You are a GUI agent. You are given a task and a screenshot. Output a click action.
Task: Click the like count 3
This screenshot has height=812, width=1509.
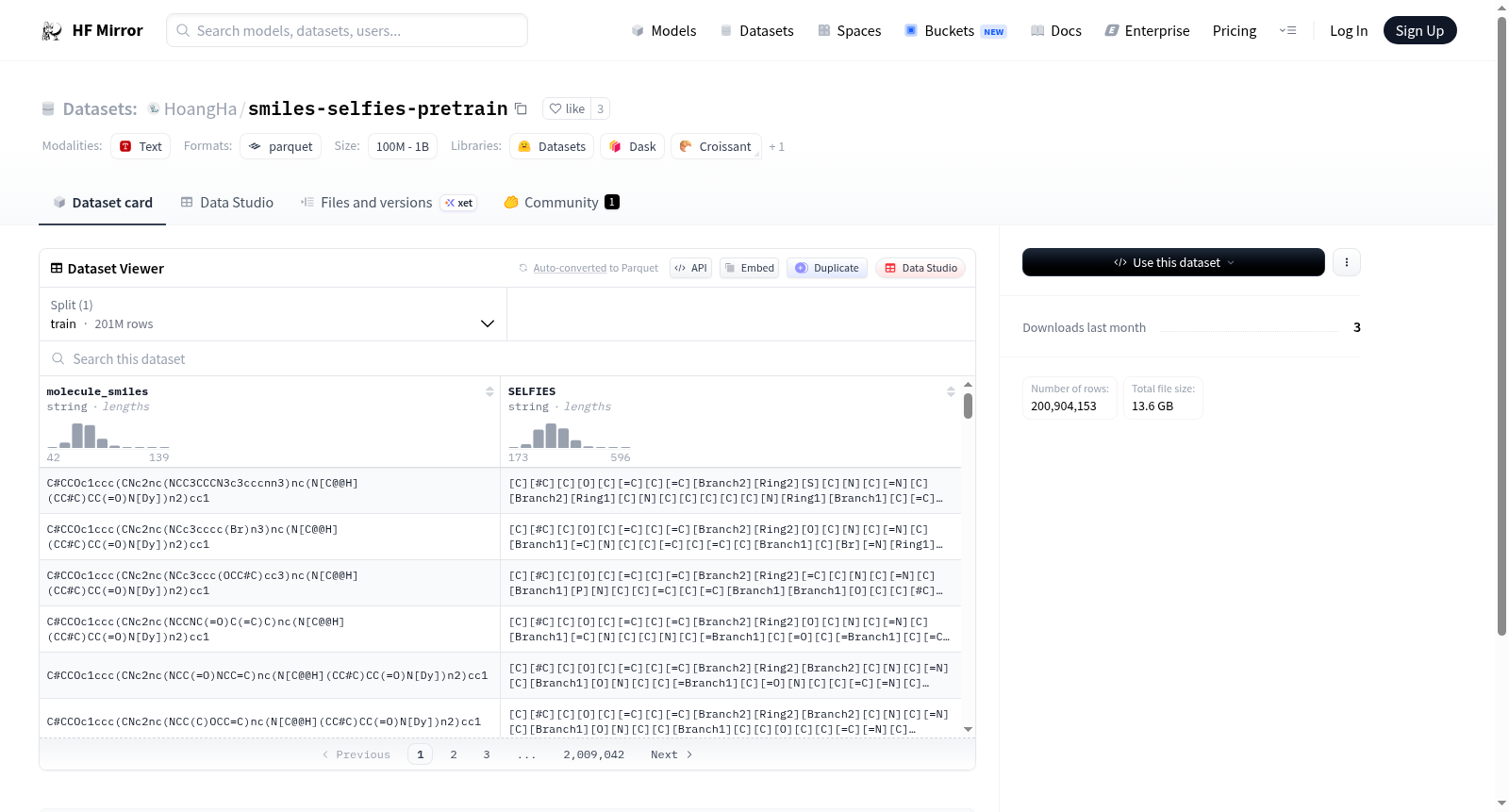[x=600, y=108]
